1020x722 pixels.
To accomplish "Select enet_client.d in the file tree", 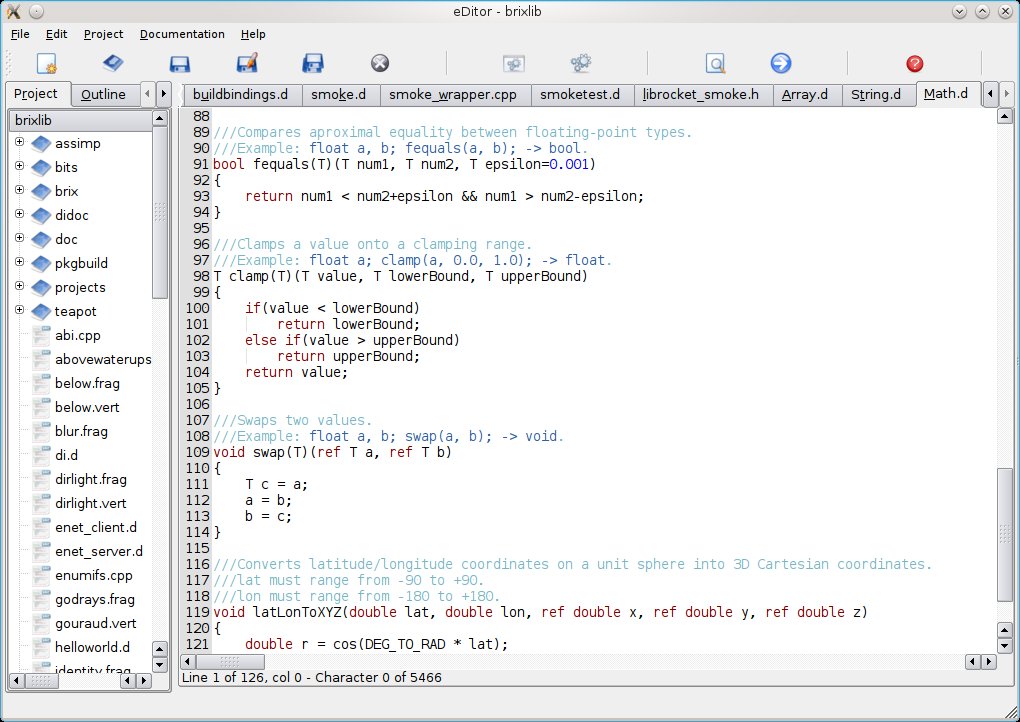I will click(x=96, y=527).
